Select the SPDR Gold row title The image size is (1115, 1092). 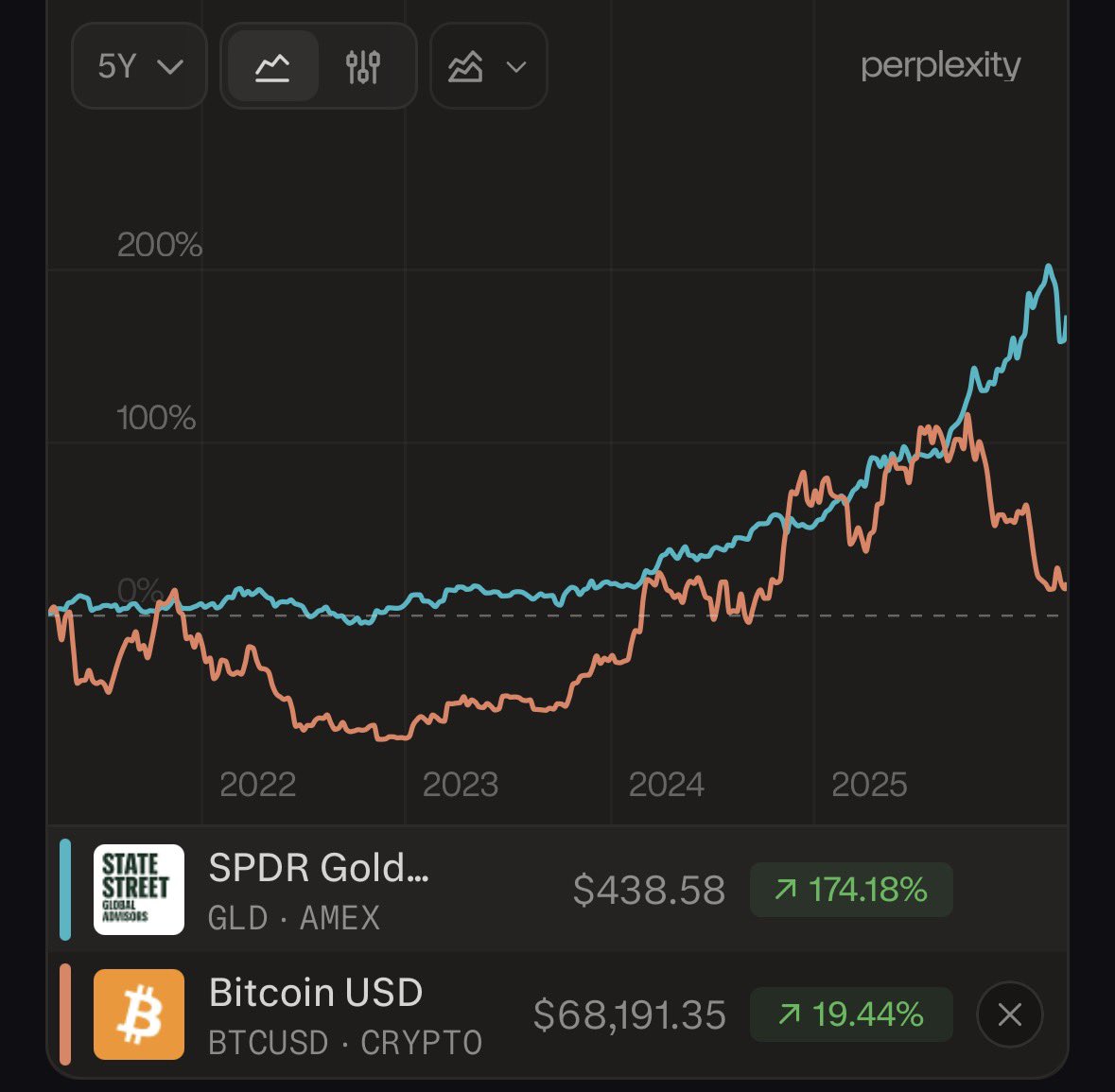tap(319, 868)
